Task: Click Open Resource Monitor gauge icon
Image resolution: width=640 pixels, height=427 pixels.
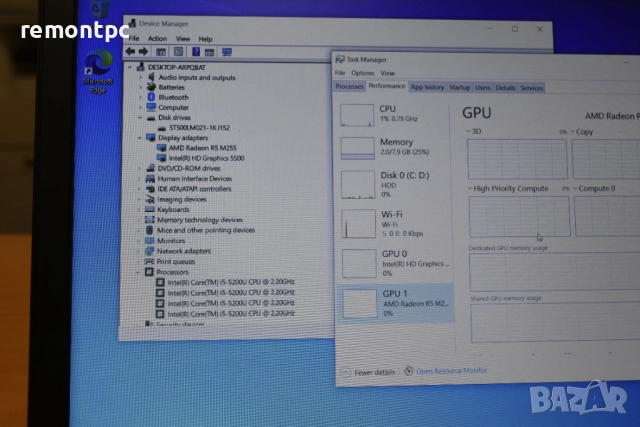Action: [x=409, y=371]
